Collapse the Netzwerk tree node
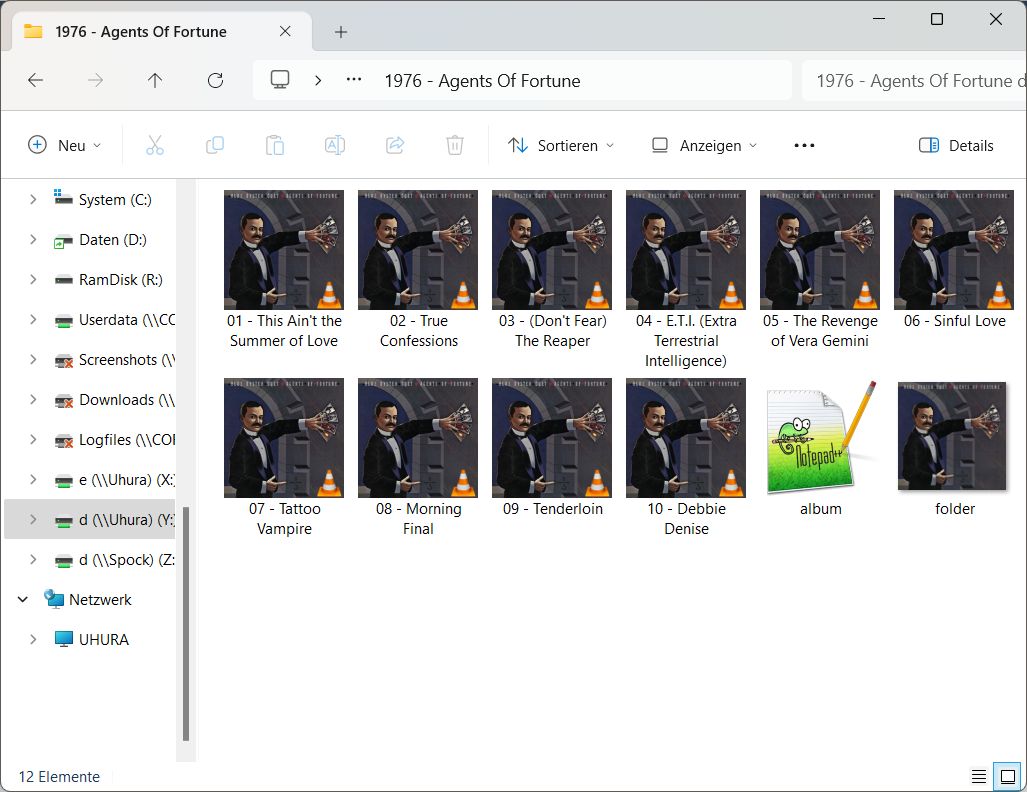Viewport: 1027px width, 792px height. coord(23,599)
